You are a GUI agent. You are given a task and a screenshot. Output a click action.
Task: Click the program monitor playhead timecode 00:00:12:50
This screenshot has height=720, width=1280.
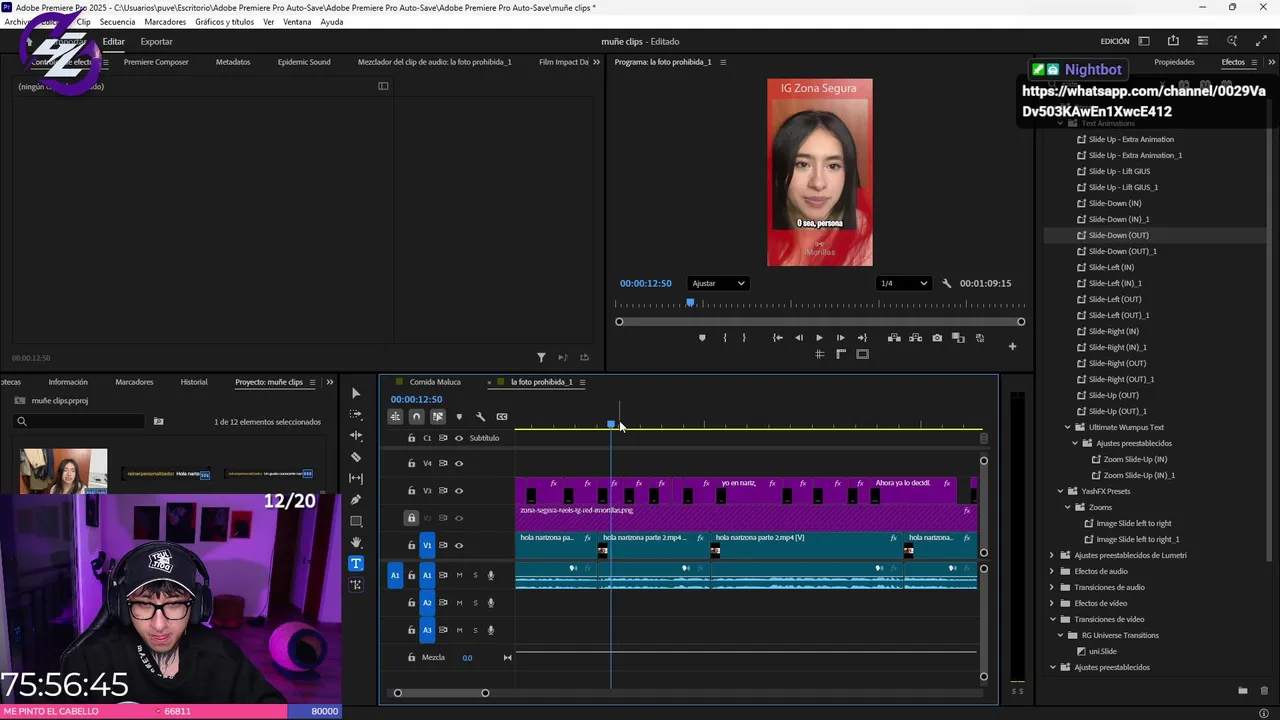click(x=646, y=284)
